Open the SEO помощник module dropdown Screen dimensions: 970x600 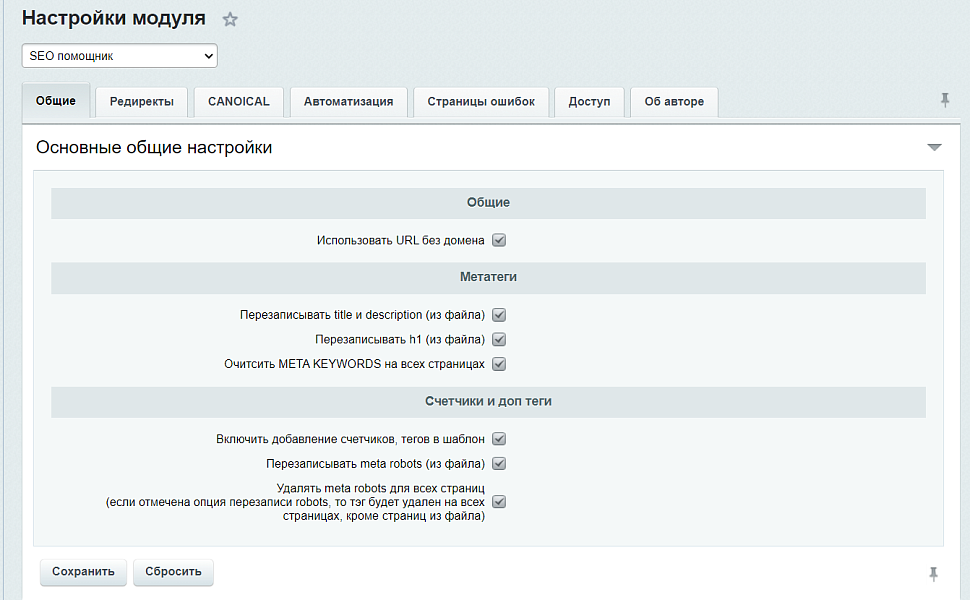[119, 55]
